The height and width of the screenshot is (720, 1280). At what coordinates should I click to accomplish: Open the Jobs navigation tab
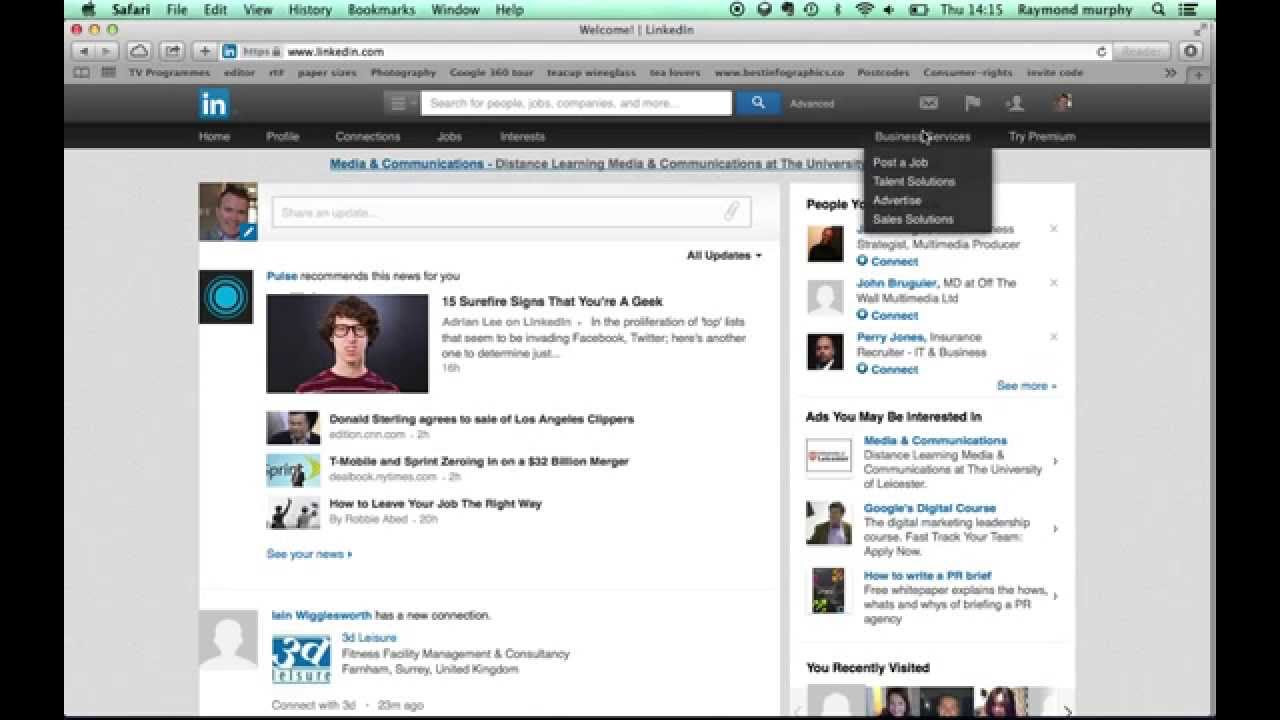click(449, 136)
